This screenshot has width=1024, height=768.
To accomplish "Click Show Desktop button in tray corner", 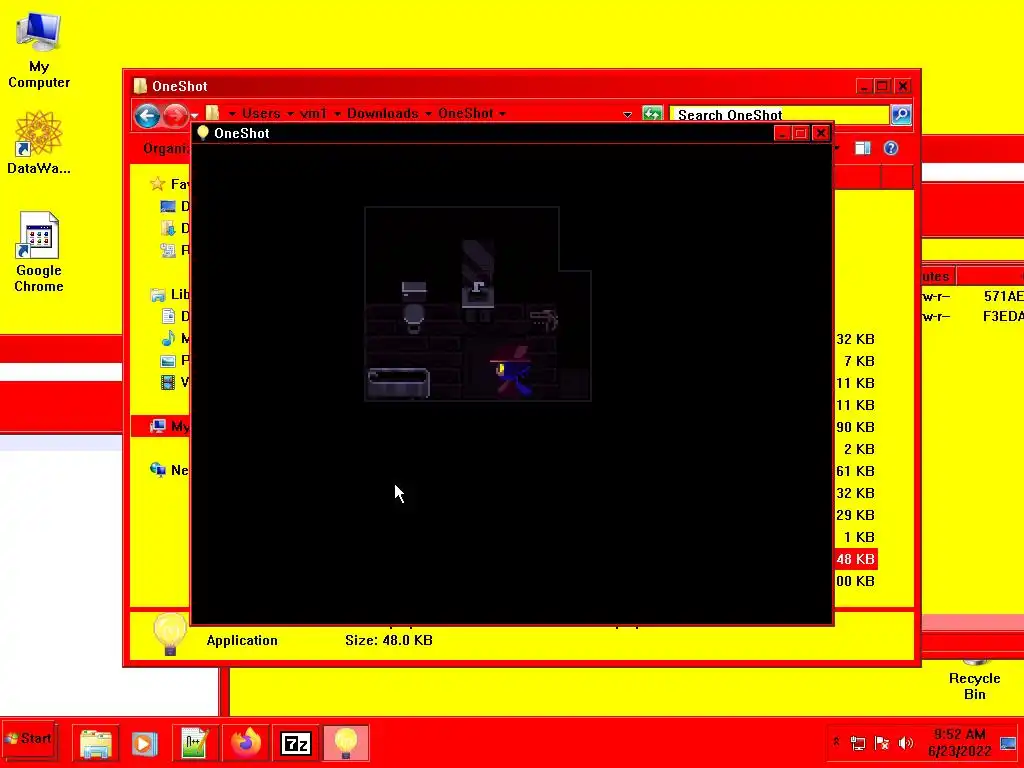I will pyautogui.click(x=1009, y=743).
